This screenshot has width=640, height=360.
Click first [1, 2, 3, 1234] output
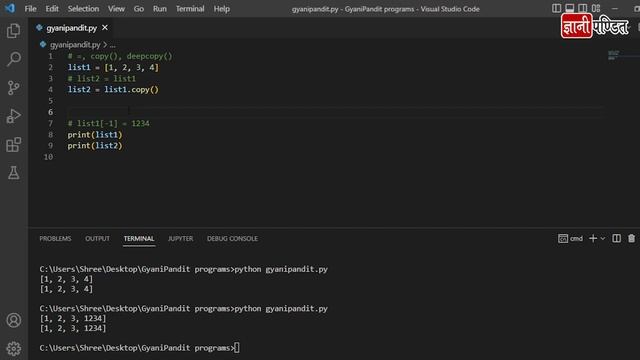pos(73,318)
